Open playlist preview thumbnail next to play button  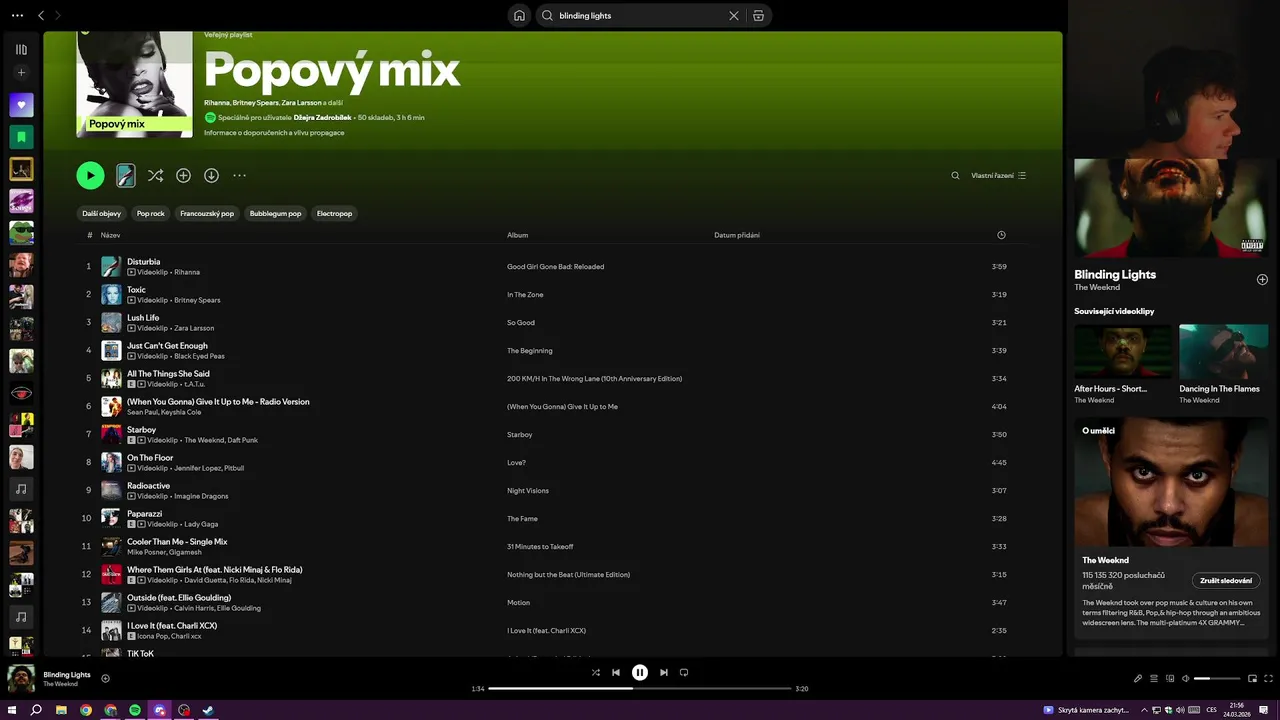pos(125,176)
